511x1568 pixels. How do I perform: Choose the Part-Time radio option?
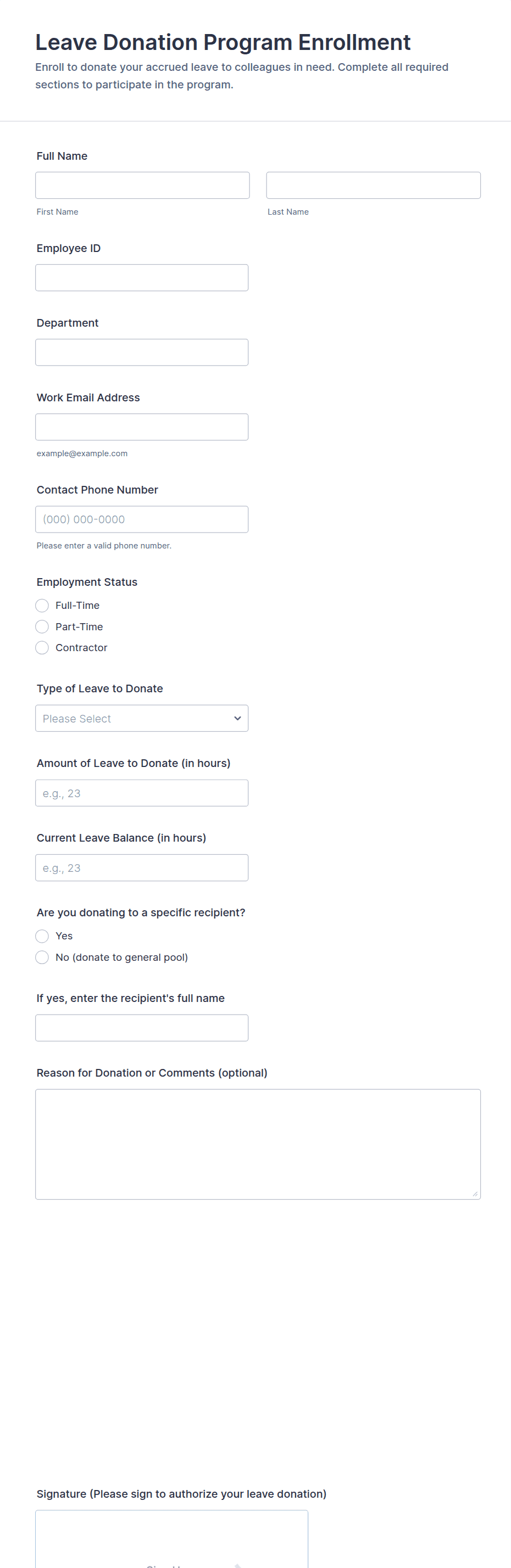click(42, 626)
